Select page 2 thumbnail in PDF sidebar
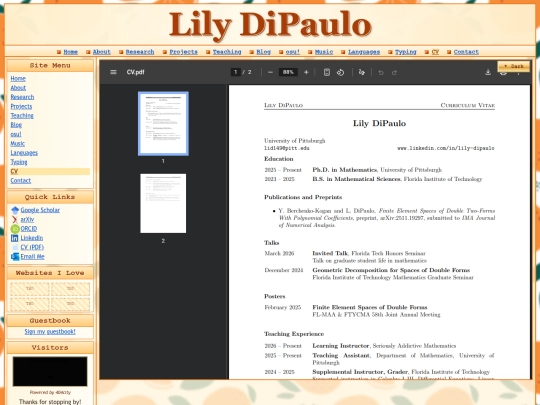The width and height of the screenshot is (540, 405). [163, 204]
